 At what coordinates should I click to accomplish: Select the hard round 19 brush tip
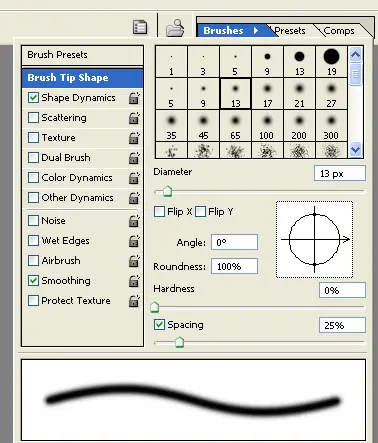pos(331,62)
